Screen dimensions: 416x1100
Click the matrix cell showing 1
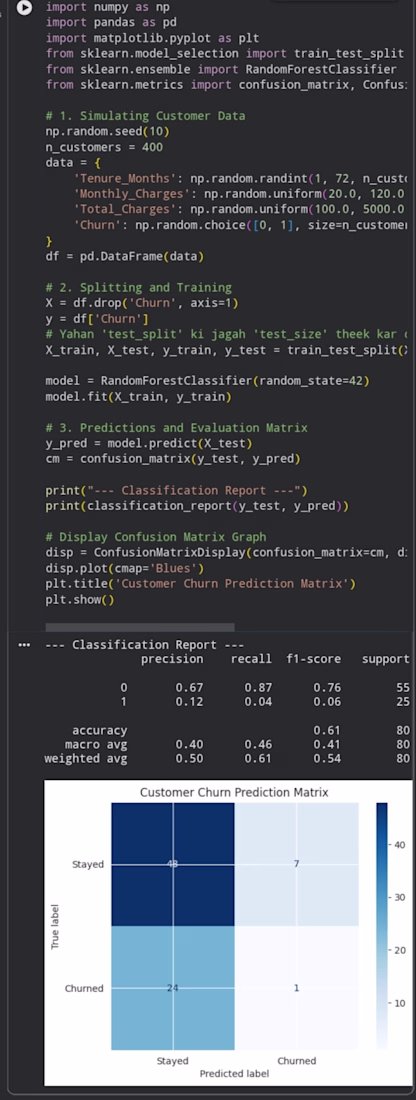pyautogui.click(x=296, y=988)
